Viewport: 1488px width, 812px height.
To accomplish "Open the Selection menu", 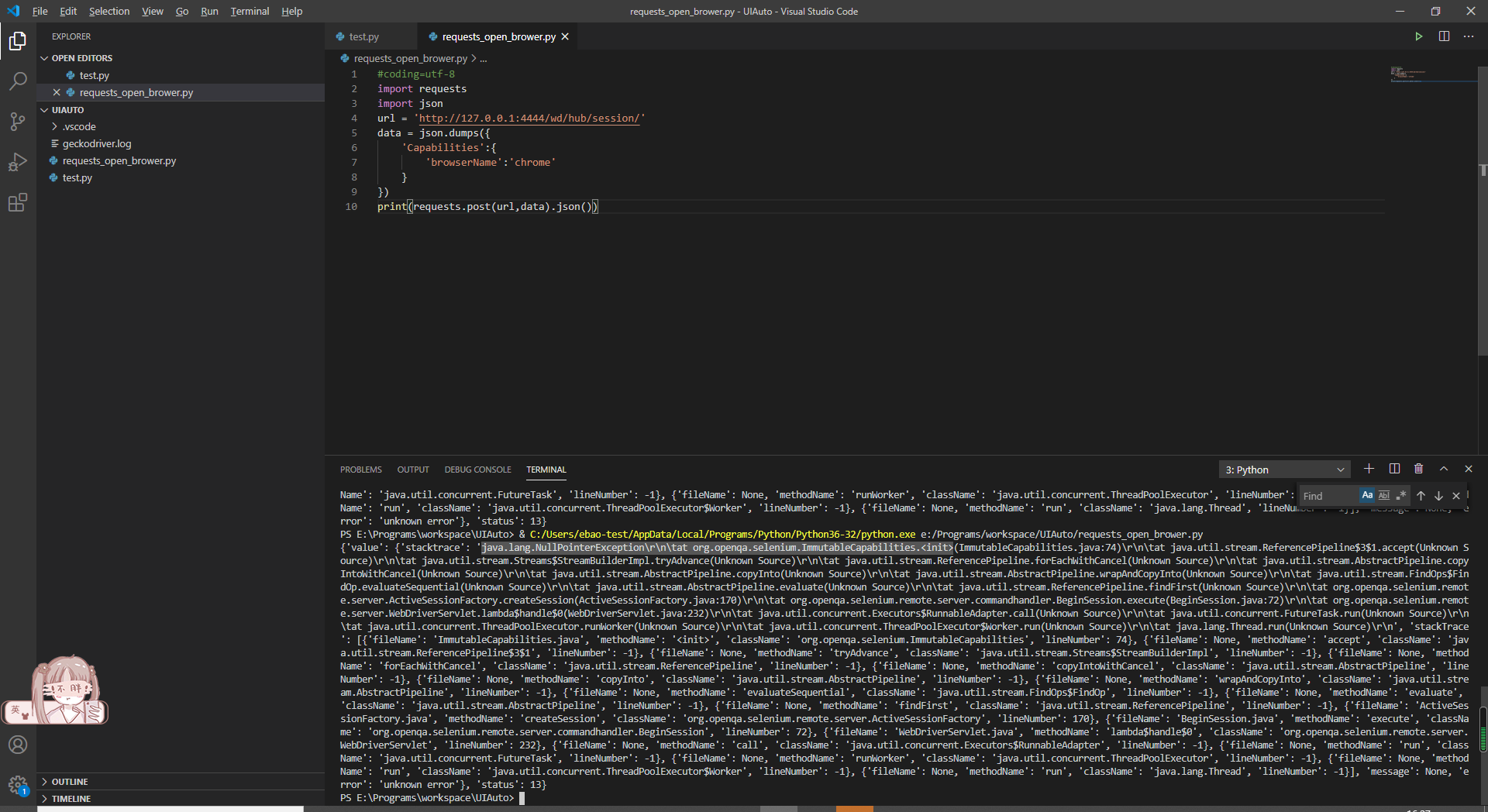I will (109, 11).
